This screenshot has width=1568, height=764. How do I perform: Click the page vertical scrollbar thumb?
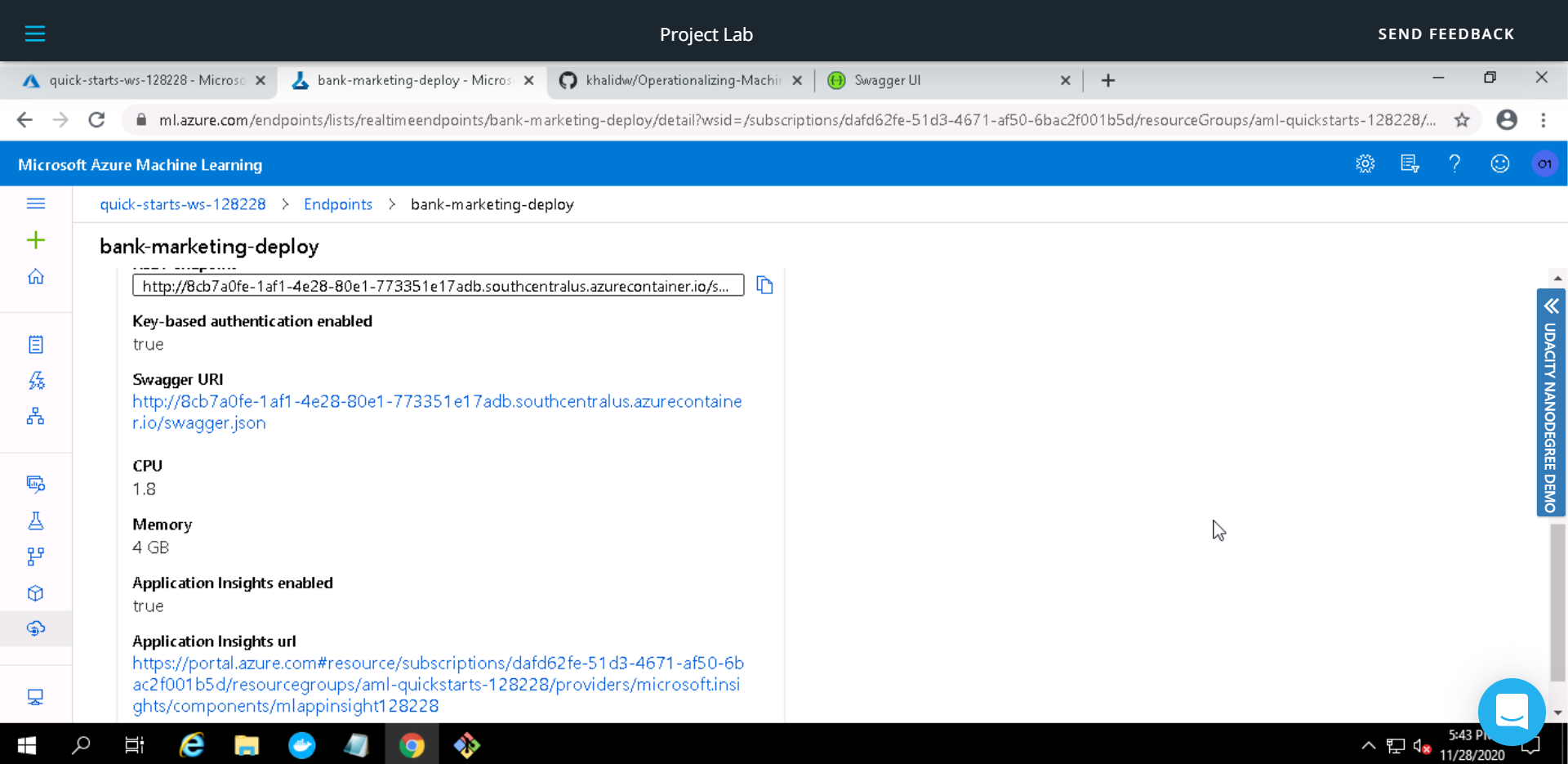[1557, 602]
